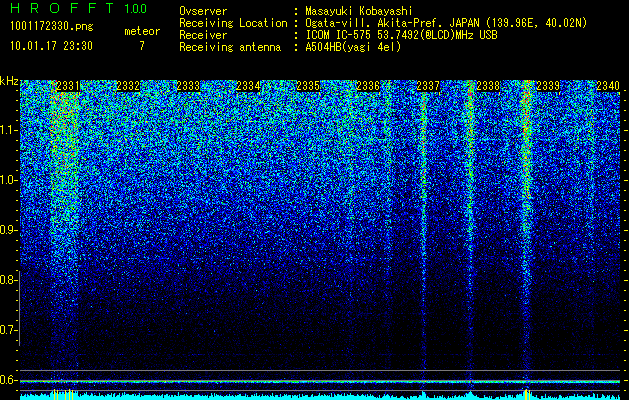Click the A504HB(yagi 4el) antenna text
Screen dimensions: 629x400
pyautogui.click(x=353, y=47)
